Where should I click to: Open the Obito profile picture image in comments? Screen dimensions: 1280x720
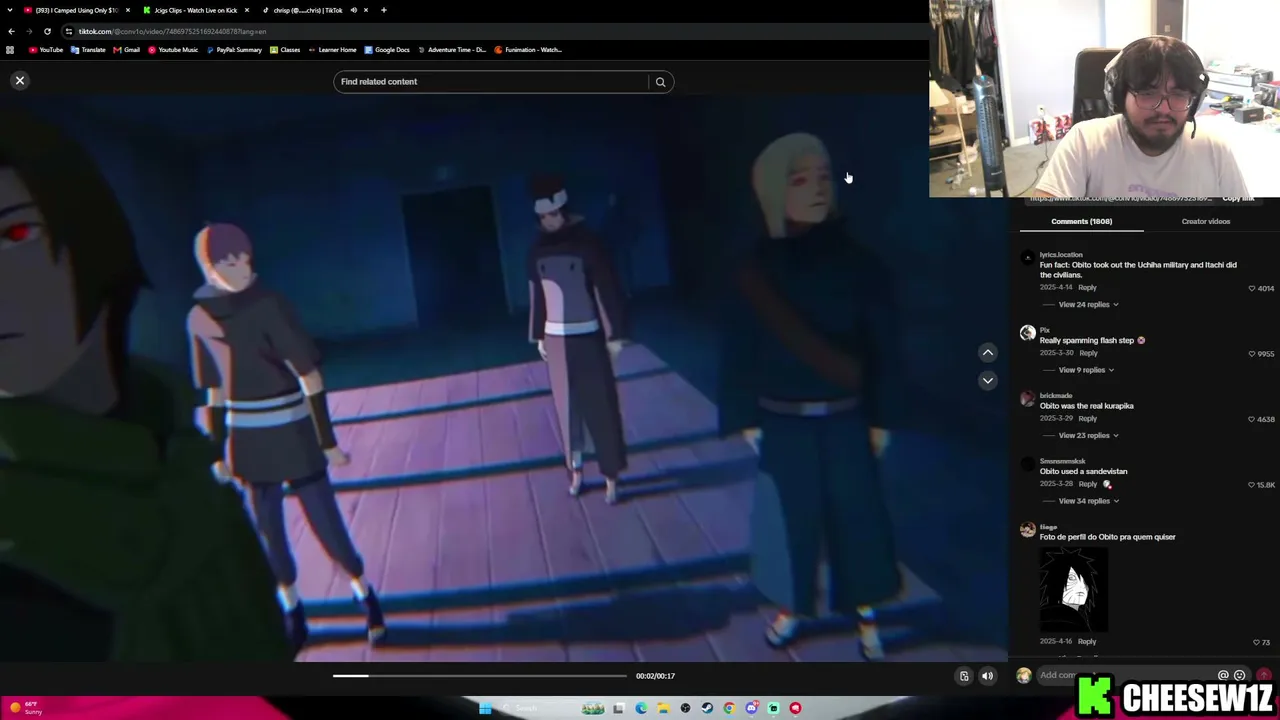(x=1074, y=590)
